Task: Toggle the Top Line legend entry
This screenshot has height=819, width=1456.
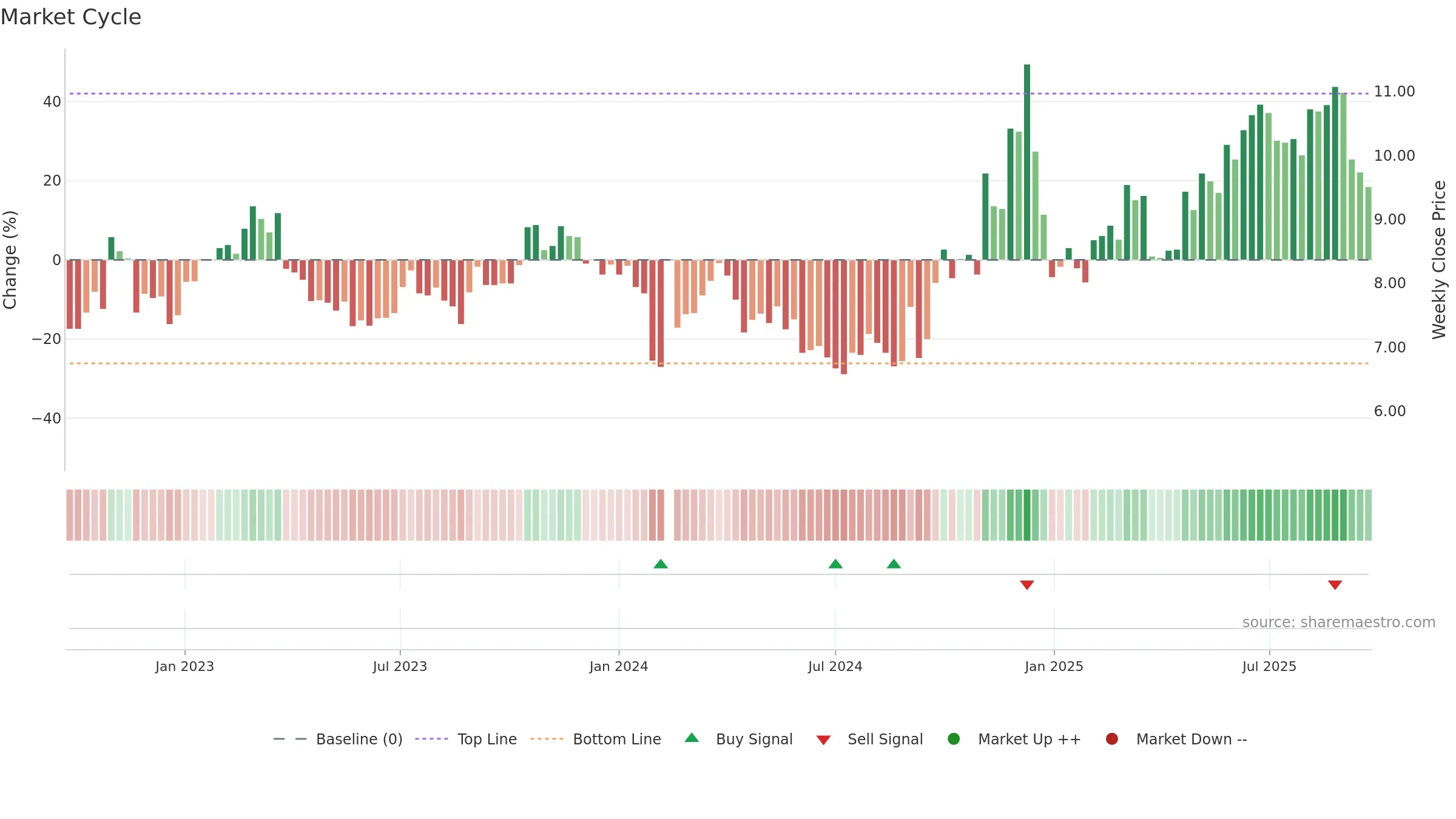Action: point(466,739)
